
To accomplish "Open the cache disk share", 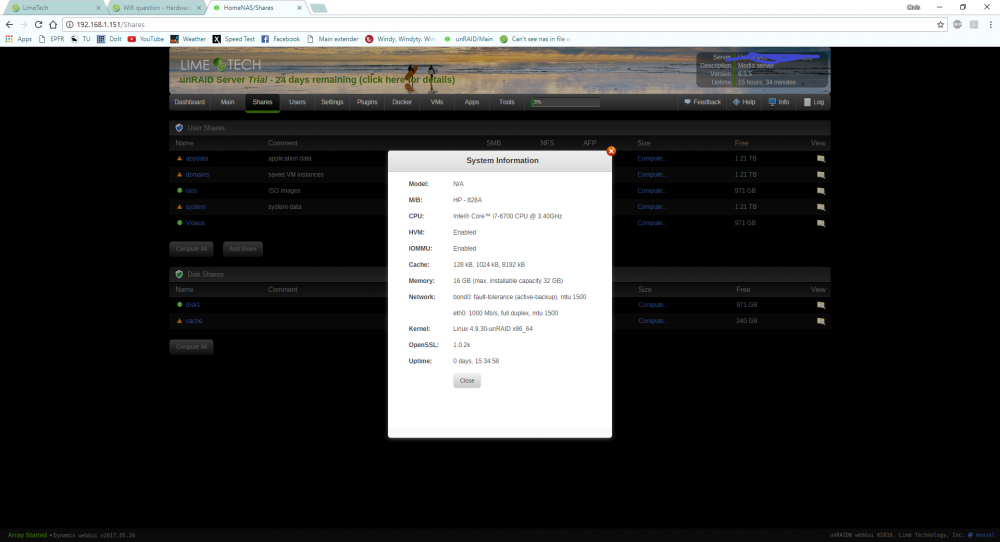I will coord(194,321).
